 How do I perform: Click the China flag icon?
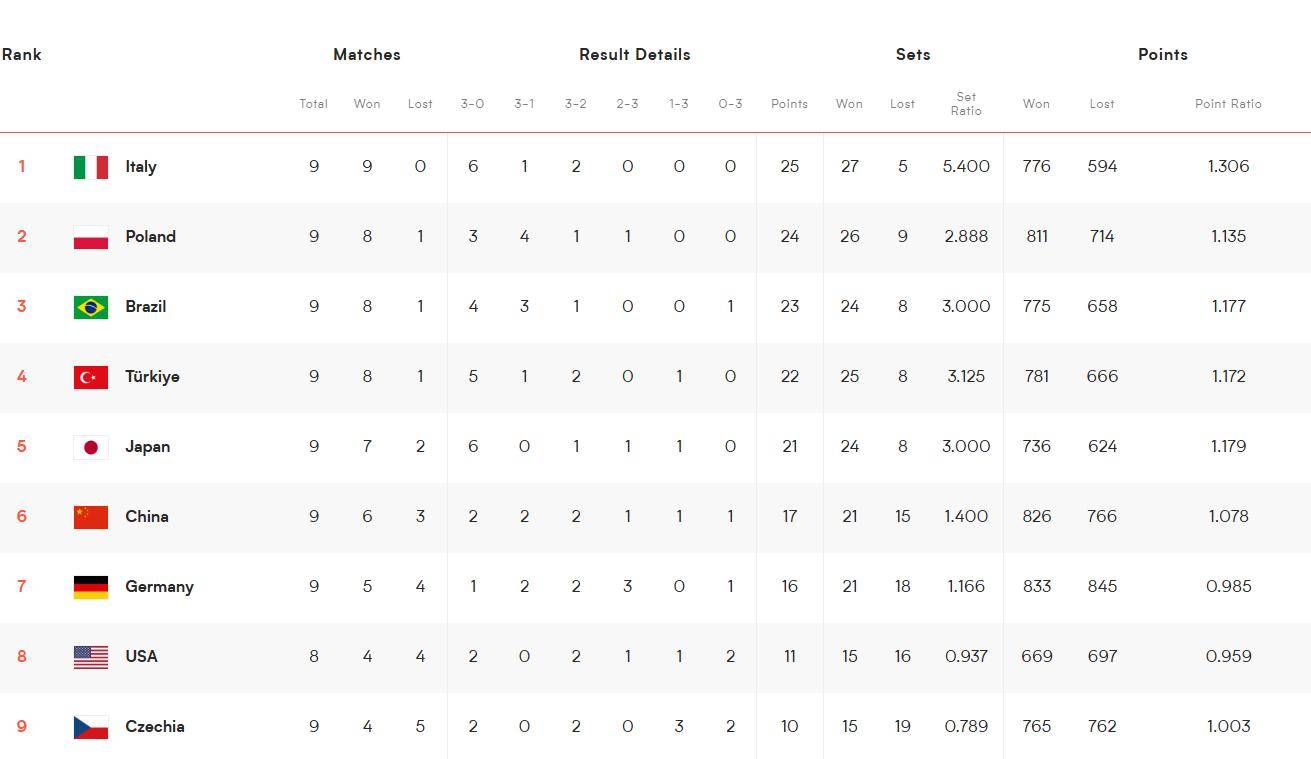(91, 517)
